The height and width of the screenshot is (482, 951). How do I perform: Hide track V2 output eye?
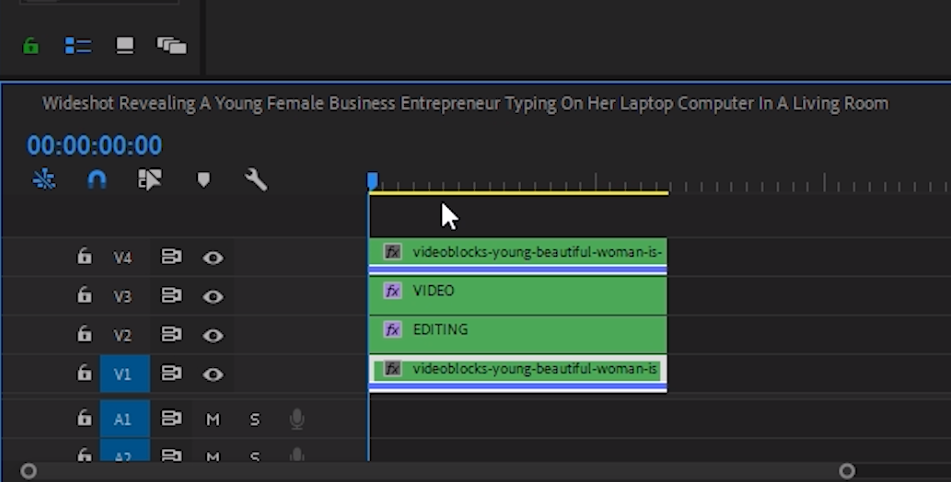(213, 335)
